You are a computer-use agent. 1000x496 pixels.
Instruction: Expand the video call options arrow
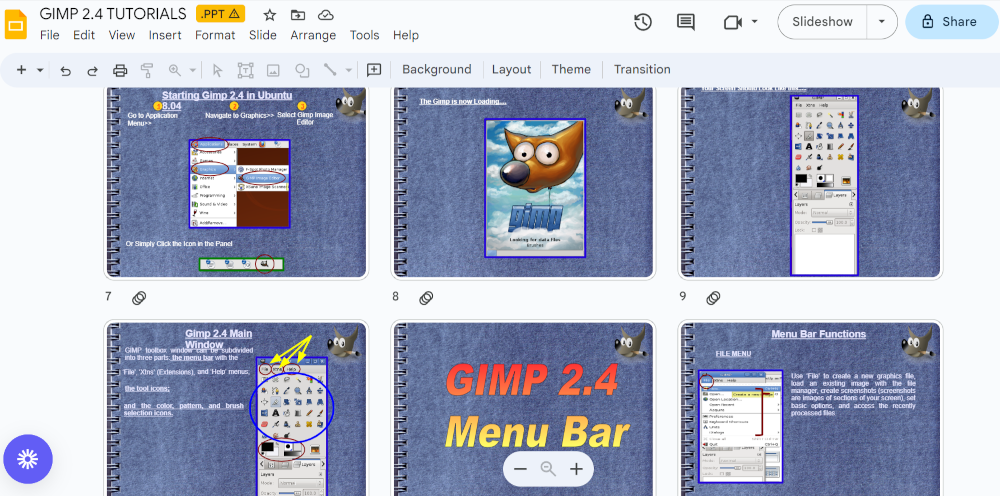754,22
